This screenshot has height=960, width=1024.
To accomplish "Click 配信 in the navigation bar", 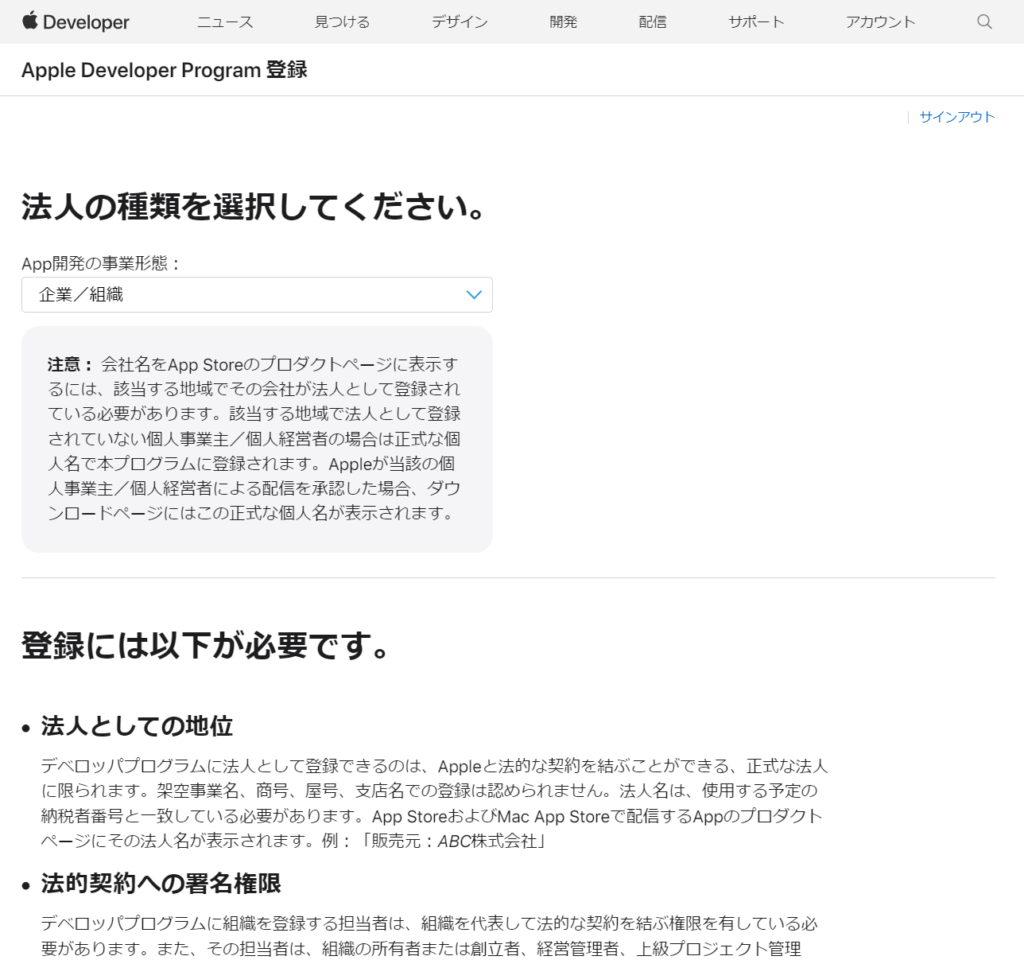I will tap(652, 22).
